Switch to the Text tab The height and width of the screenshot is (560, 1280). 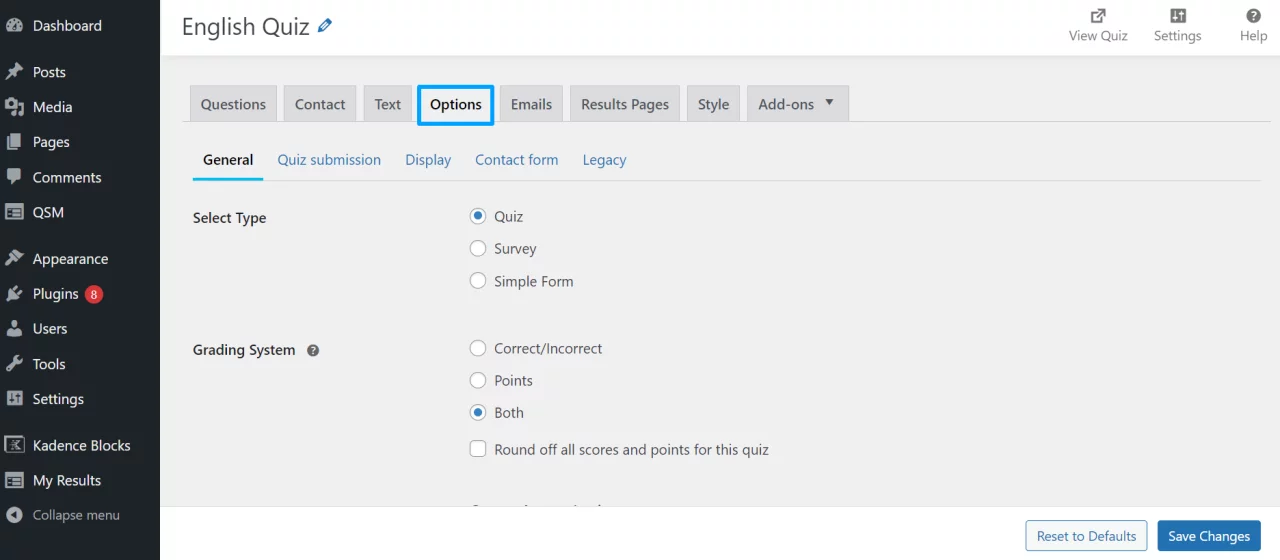(x=388, y=104)
